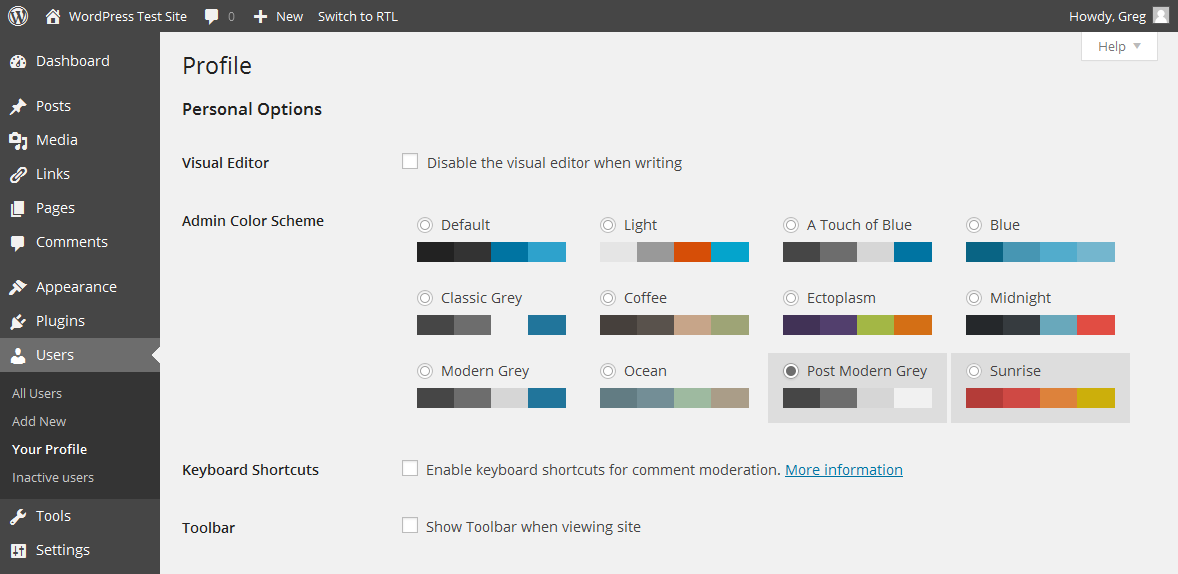Open the comments bubble icon in toolbar
Viewport: 1178px width, 574px height.
tap(212, 17)
